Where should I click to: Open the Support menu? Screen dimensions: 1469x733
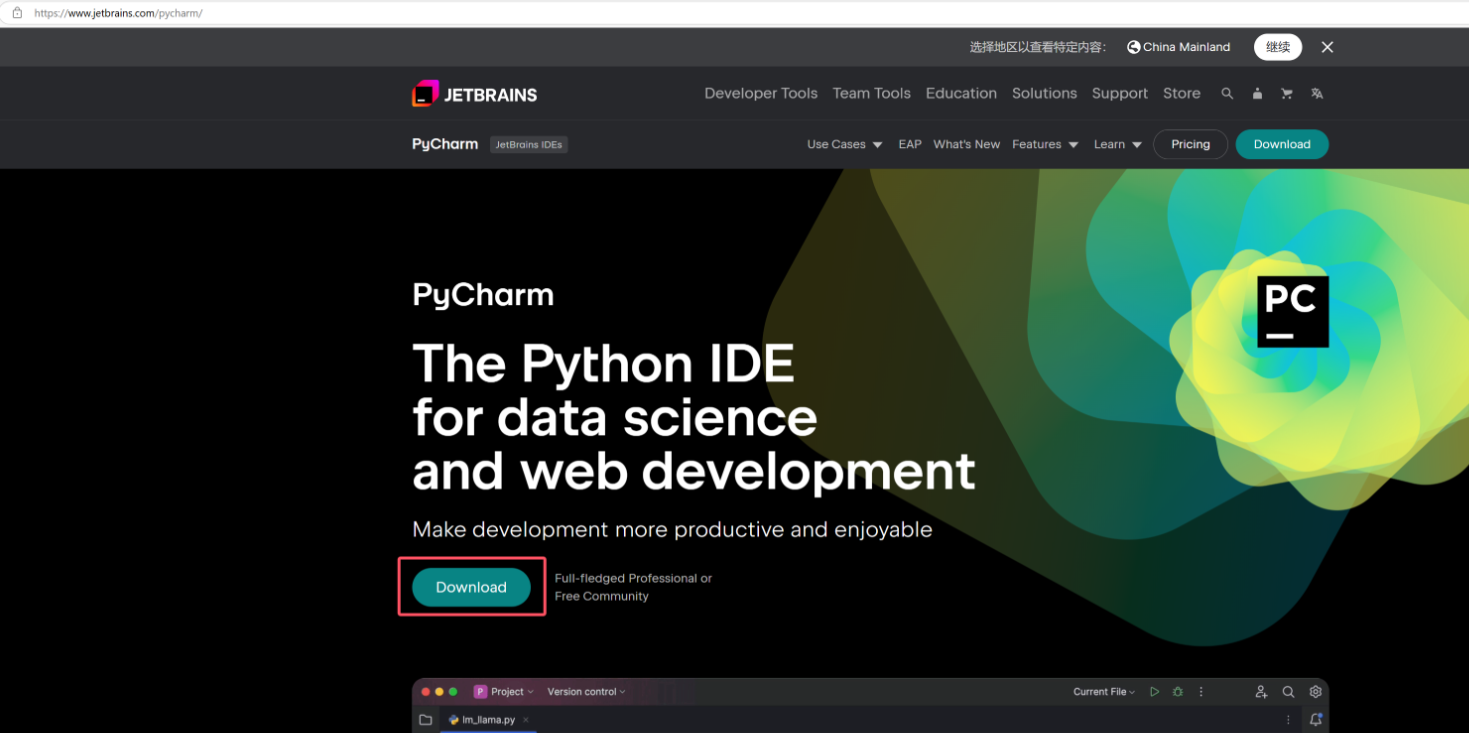[1120, 93]
